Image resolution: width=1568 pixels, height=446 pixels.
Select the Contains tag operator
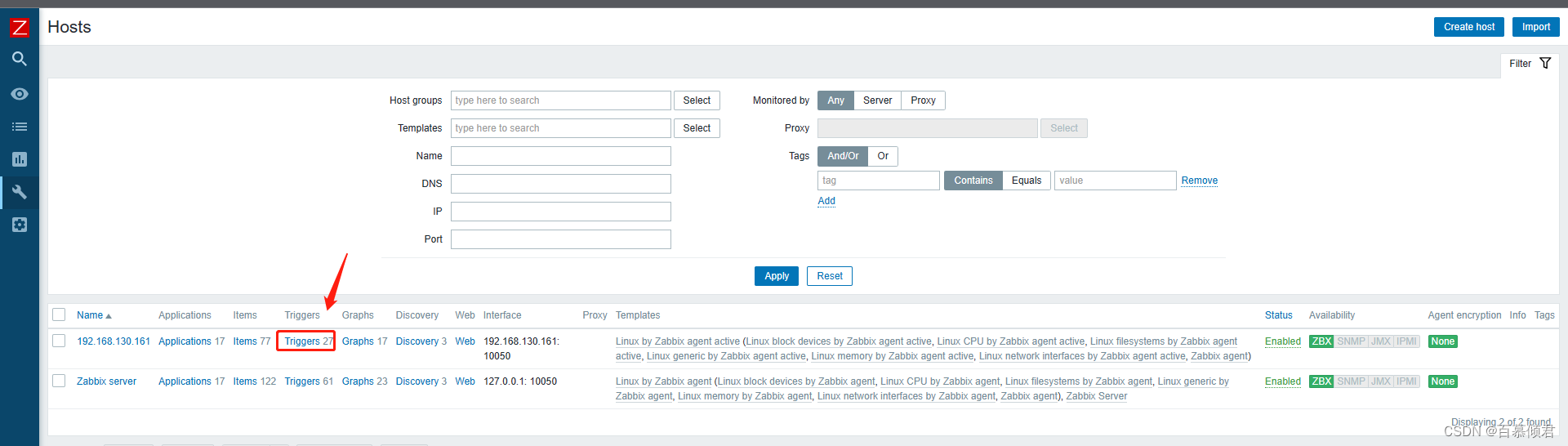973,181
